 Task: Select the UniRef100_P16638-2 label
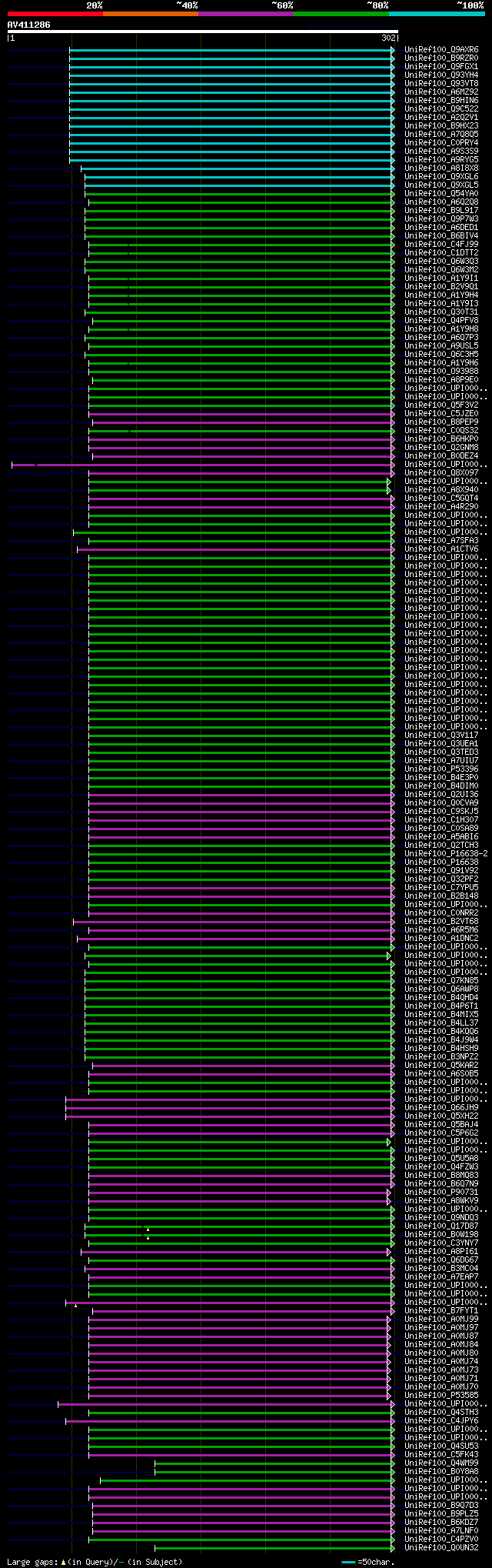[x=446, y=853]
